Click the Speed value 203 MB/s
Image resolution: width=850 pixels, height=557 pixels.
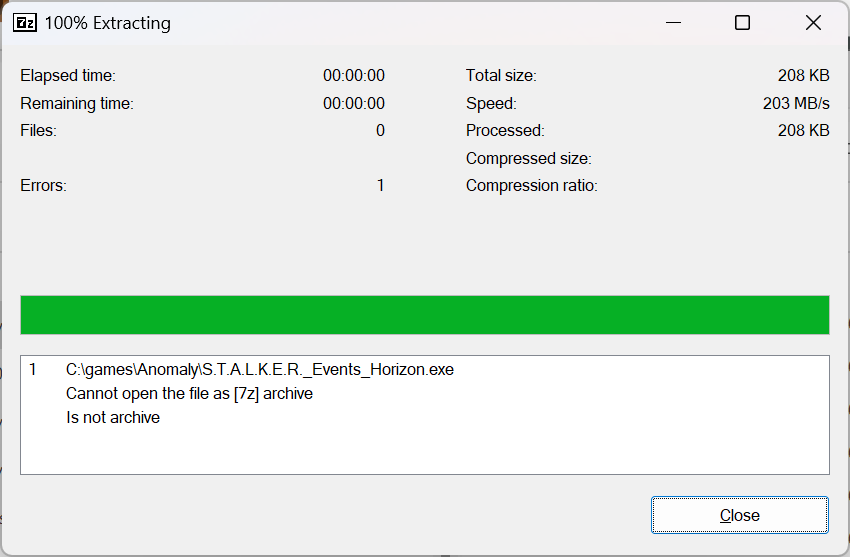[796, 103]
